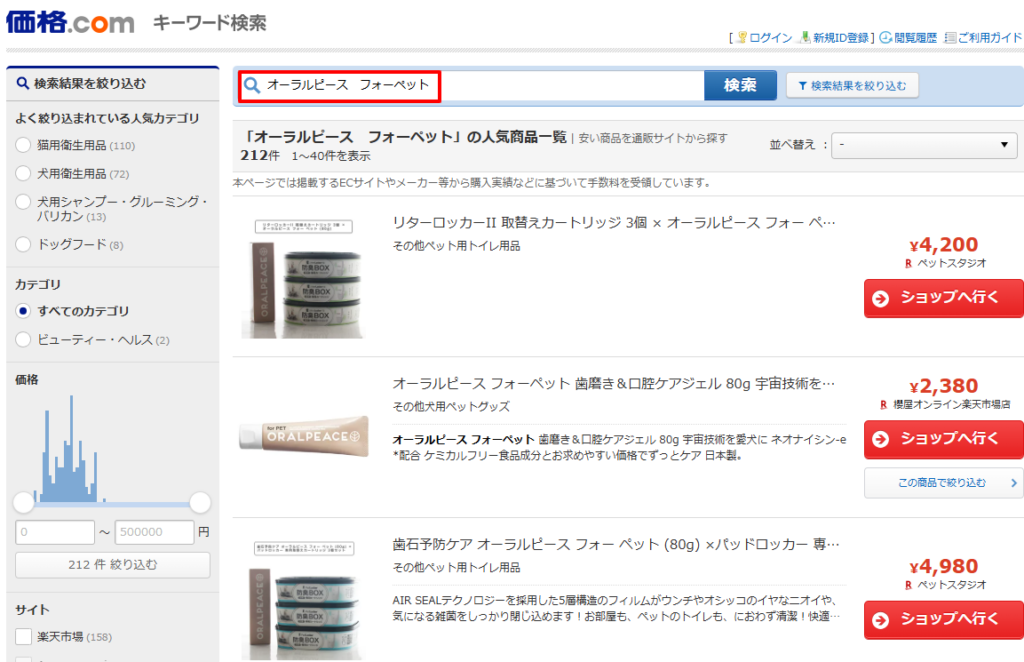Click 櫻屋オンライン楽天市場店 shop name
1024x662 pixels.
click(952, 405)
